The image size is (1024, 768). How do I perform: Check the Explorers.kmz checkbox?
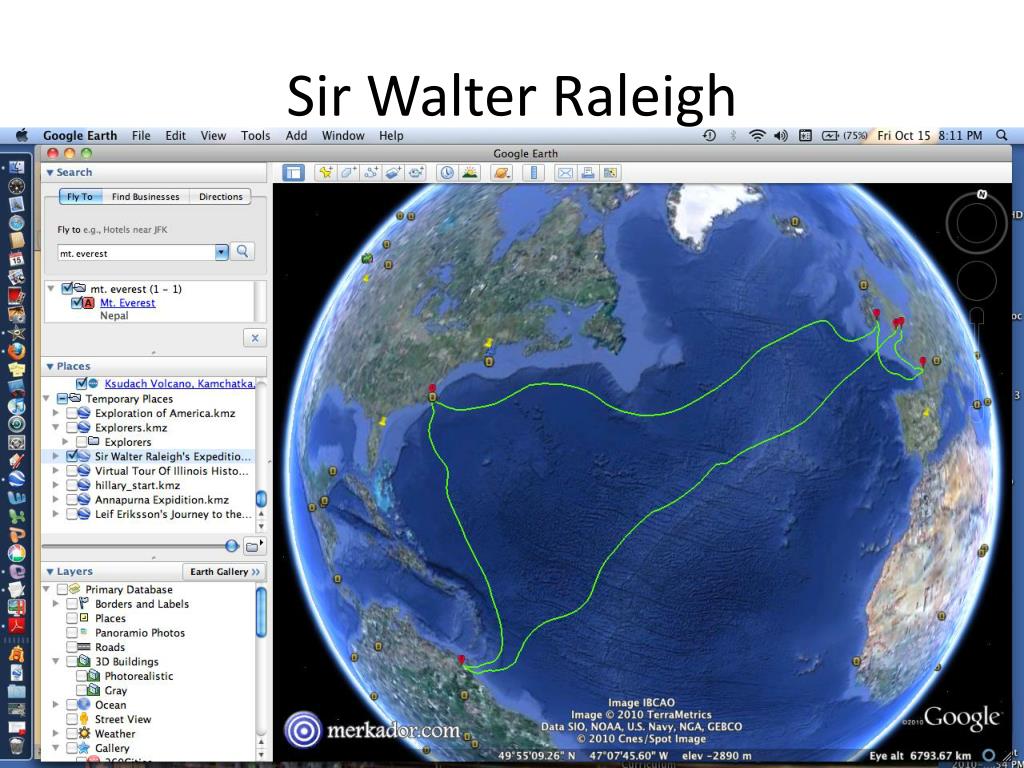72,428
